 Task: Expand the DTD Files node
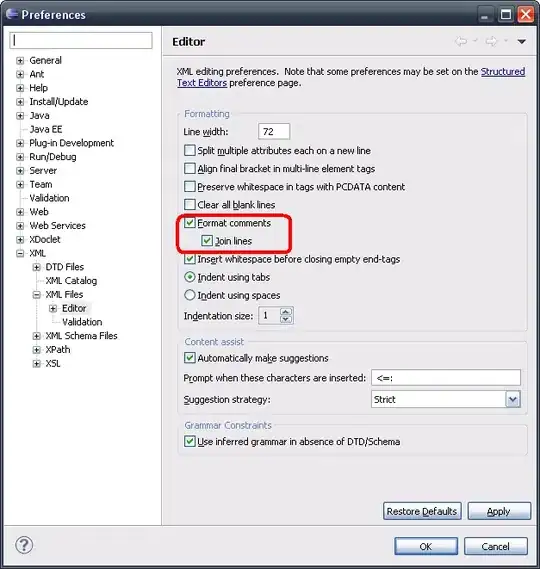36,267
